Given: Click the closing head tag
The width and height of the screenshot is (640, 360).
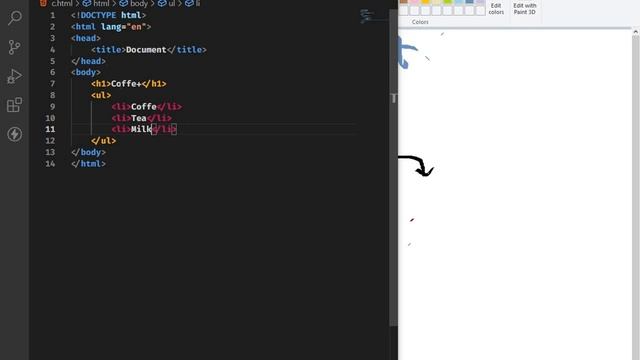Looking at the screenshot, I should (x=88, y=61).
